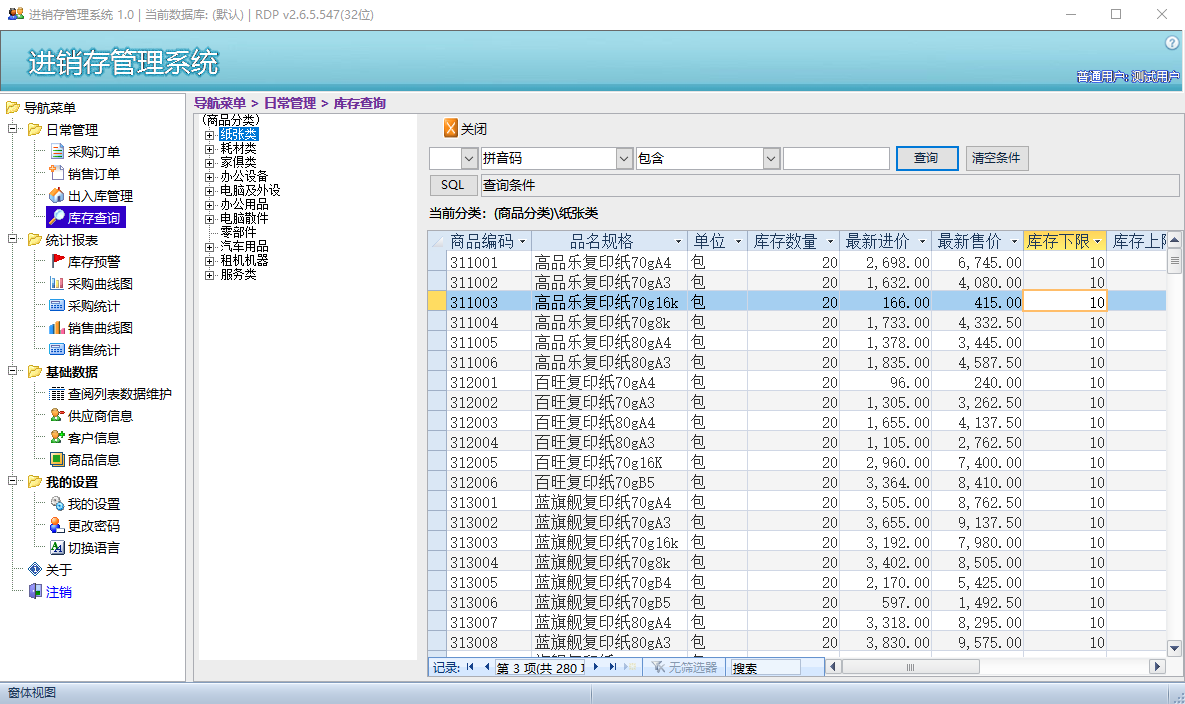Click the 查询 search button
This screenshot has width=1185, height=704.
tap(926, 159)
